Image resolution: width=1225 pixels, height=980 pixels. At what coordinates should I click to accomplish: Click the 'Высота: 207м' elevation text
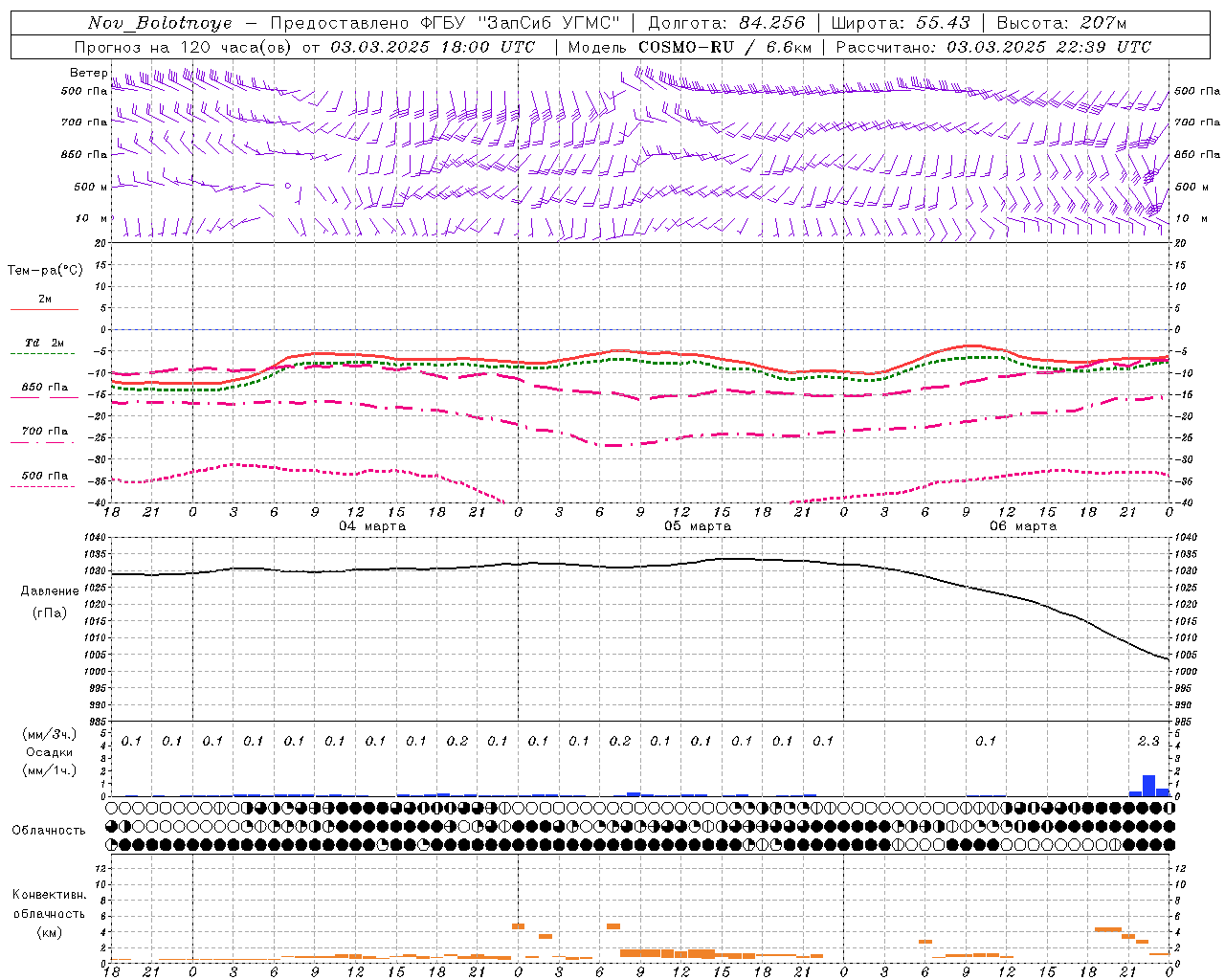[x=1061, y=23]
